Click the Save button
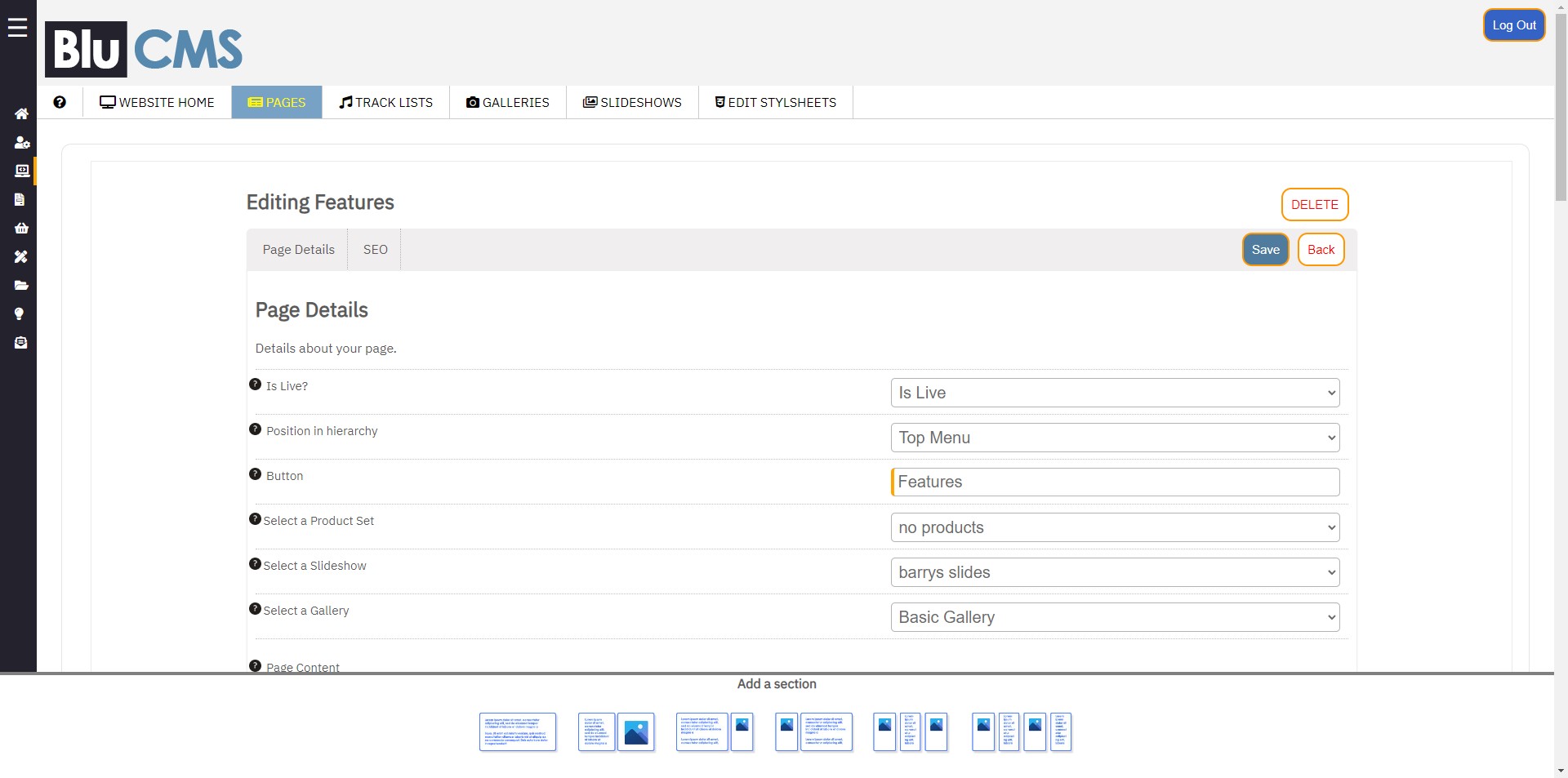Viewport: 1568px width, 778px height. pos(1266,250)
